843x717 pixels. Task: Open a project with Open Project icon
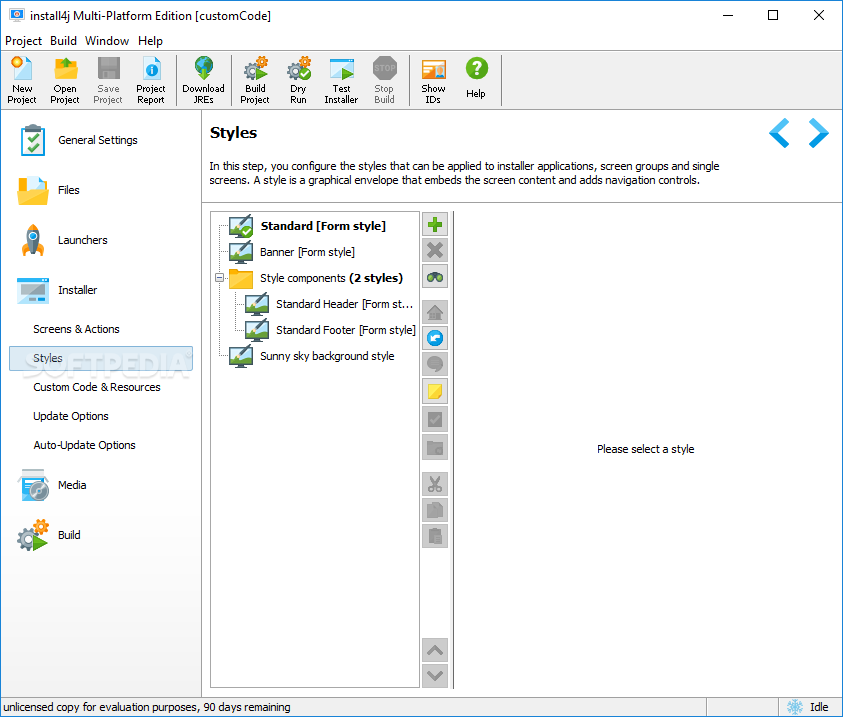[65, 80]
